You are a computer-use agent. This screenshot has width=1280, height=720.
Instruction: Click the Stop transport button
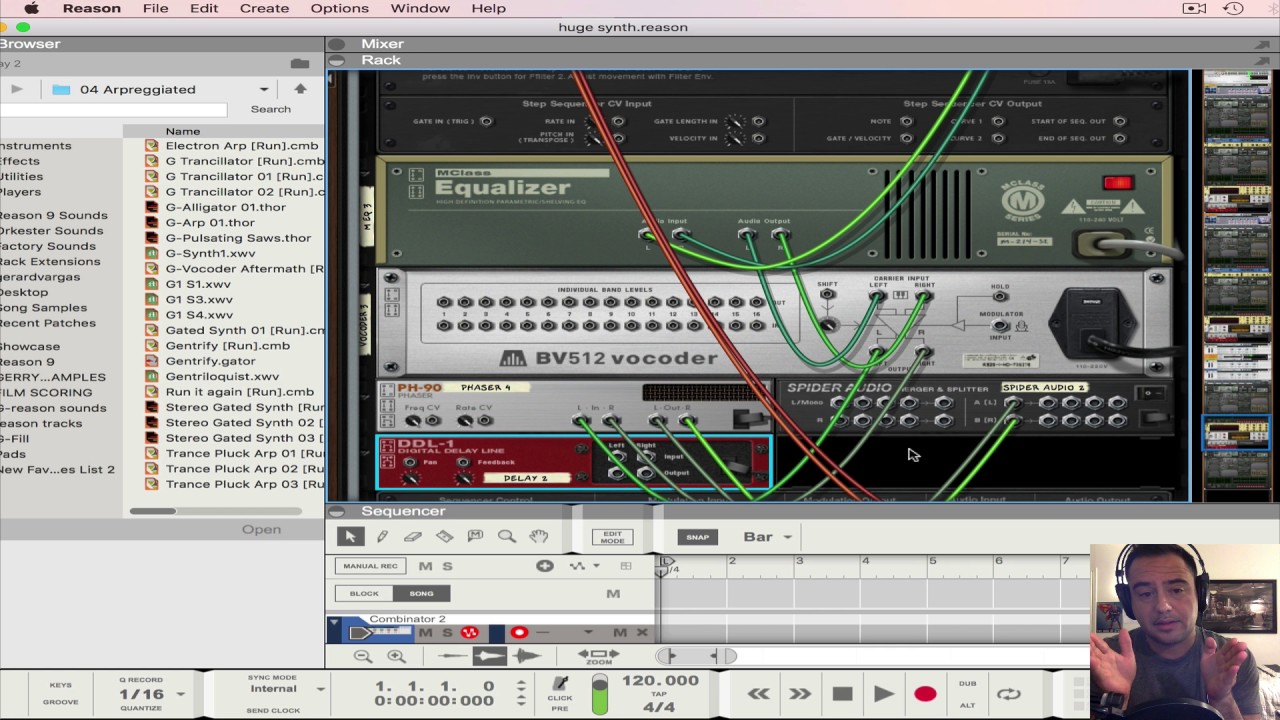pos(842,694)
